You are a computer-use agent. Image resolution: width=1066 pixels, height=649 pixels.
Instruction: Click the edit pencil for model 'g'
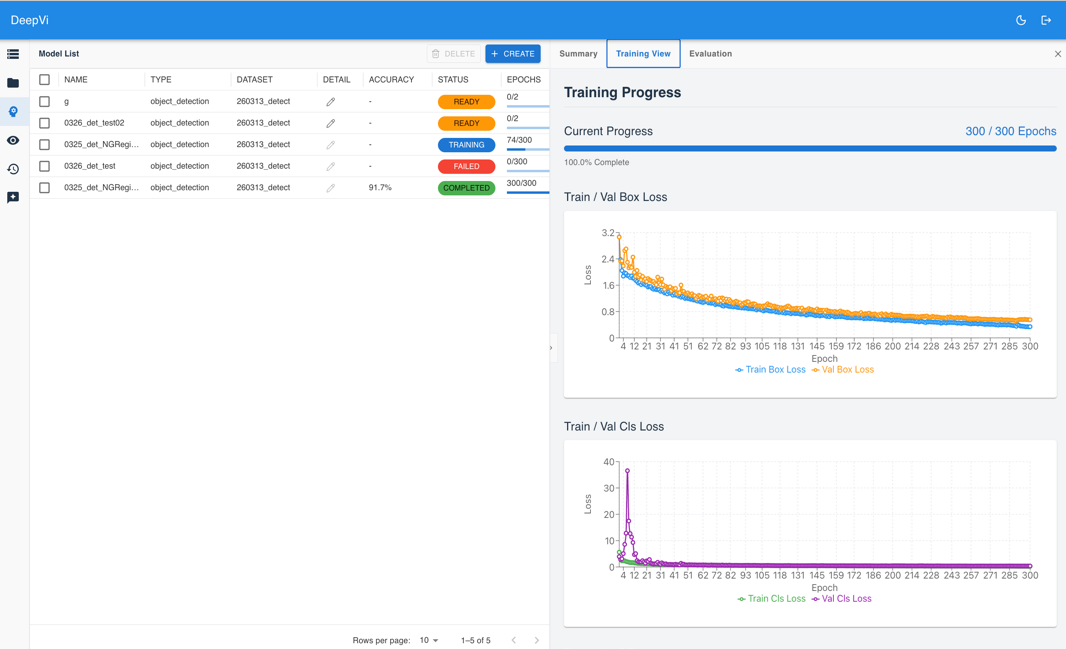click(x=330, y=102)
